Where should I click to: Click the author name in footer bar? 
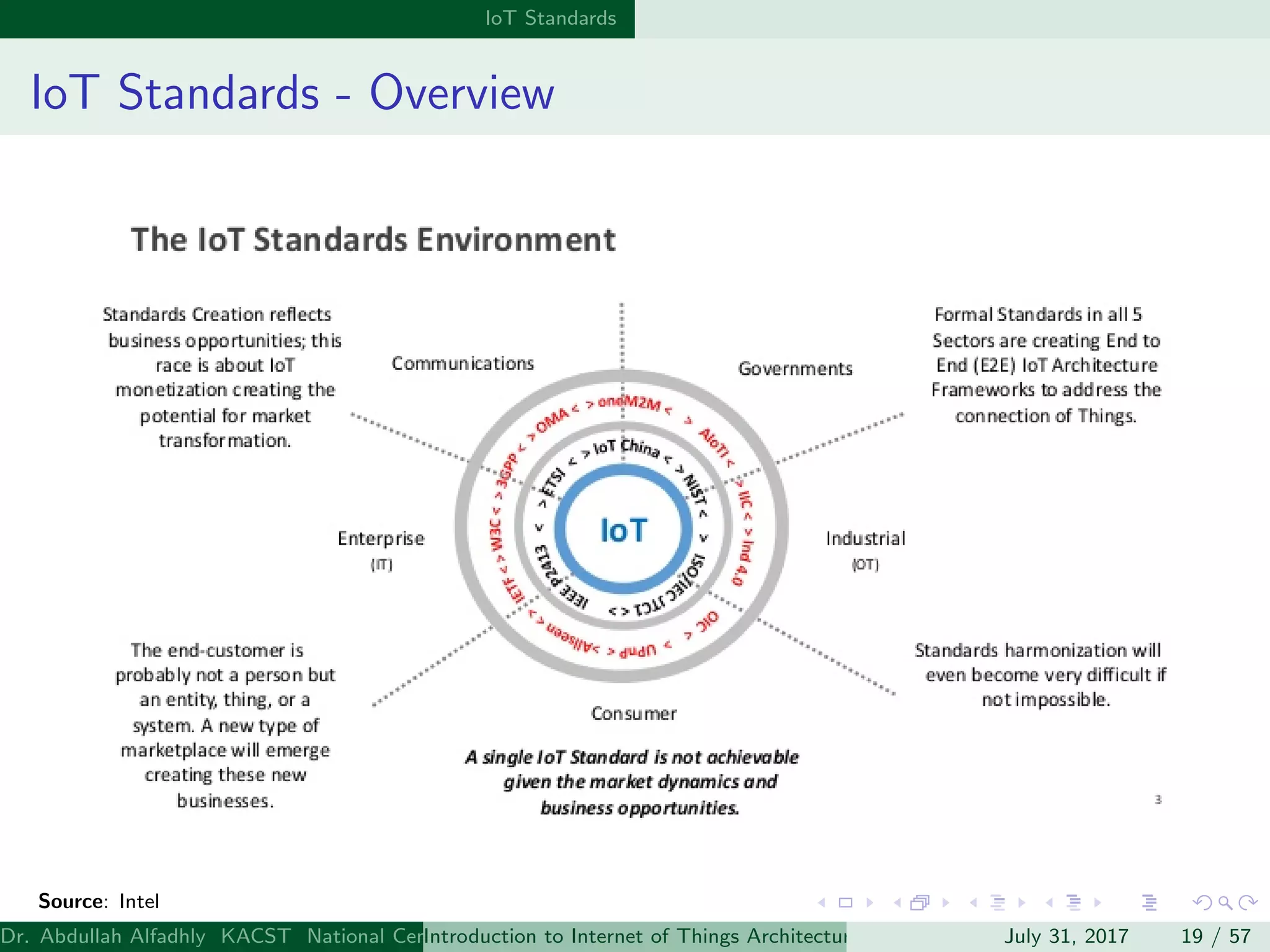(103, 936)
